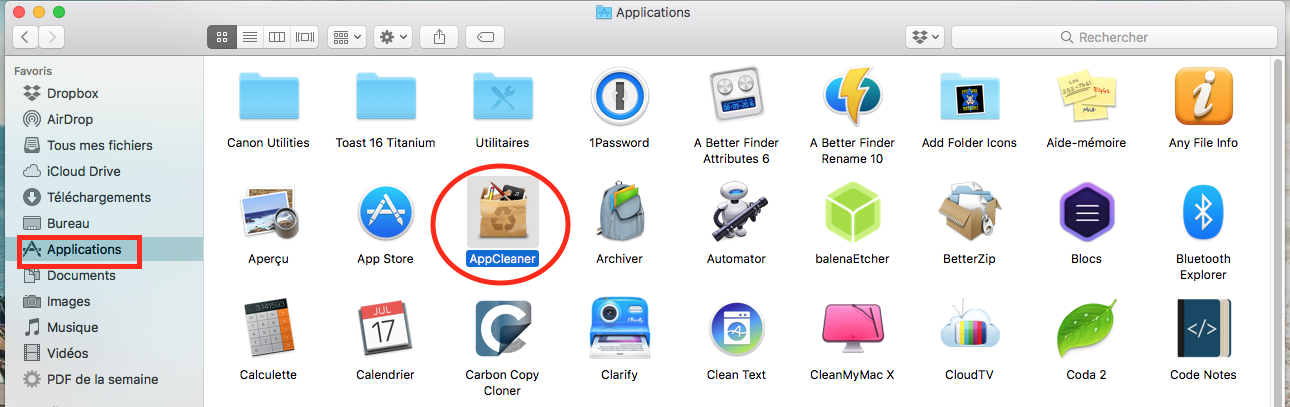Screen dimensions: 1290x407
Task: Open the AppCleaner application icon
Action: click(503, 213)
